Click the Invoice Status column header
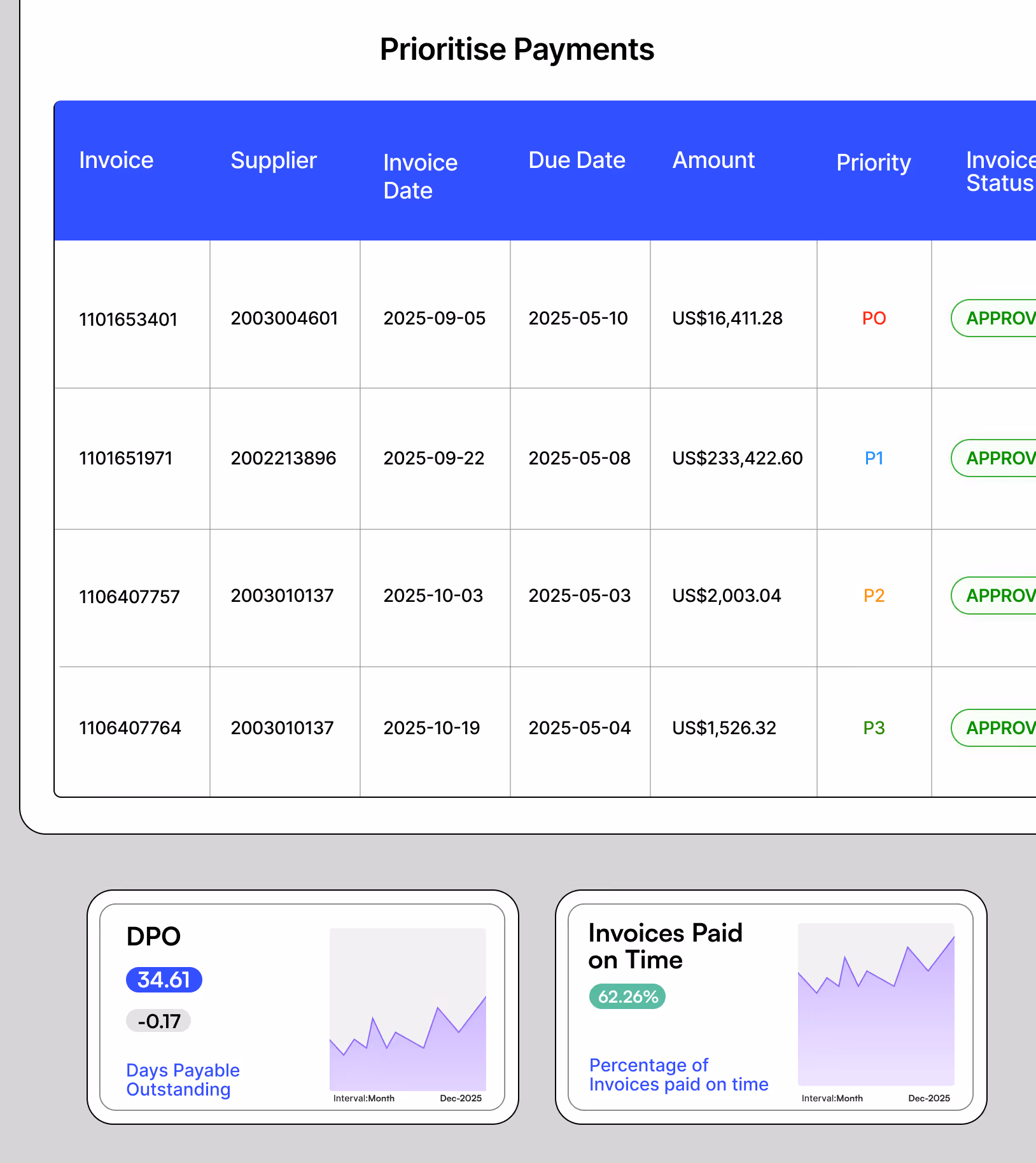This screenshot has width=1036, height=1163. tap(1001, 171)
